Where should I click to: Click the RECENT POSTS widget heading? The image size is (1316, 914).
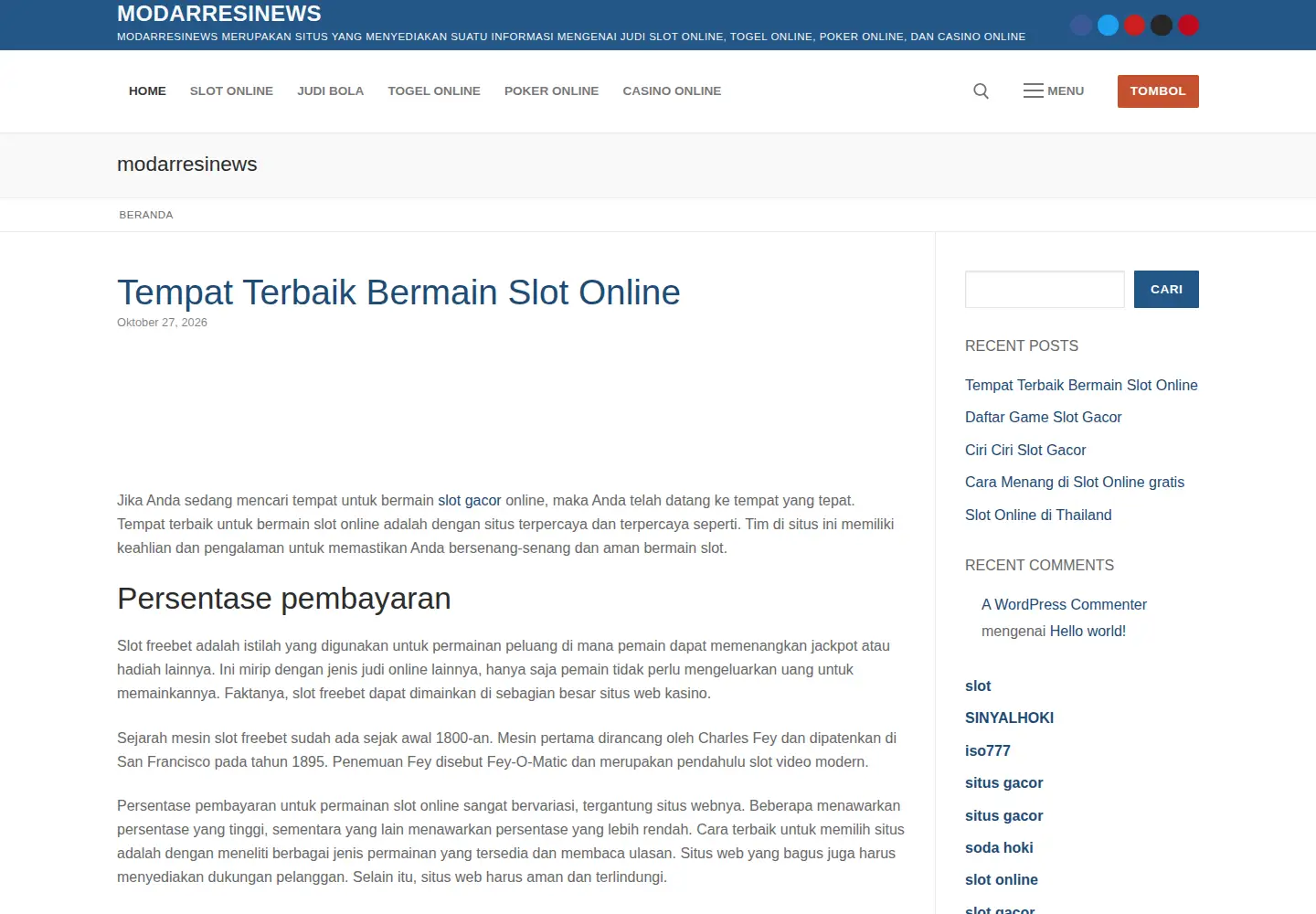[1022, 346]
